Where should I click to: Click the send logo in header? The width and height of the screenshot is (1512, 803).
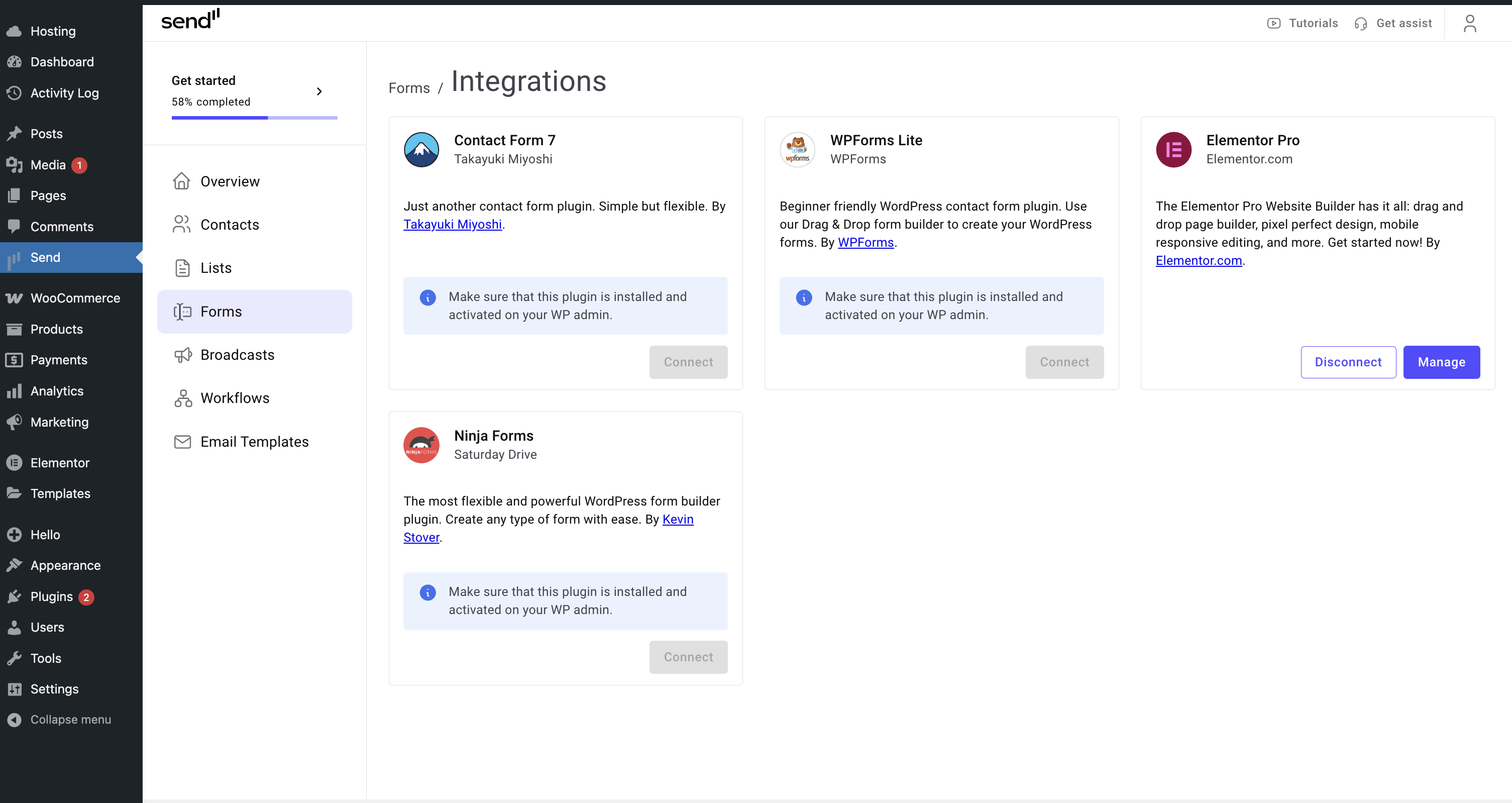click(x=190, y=20)
